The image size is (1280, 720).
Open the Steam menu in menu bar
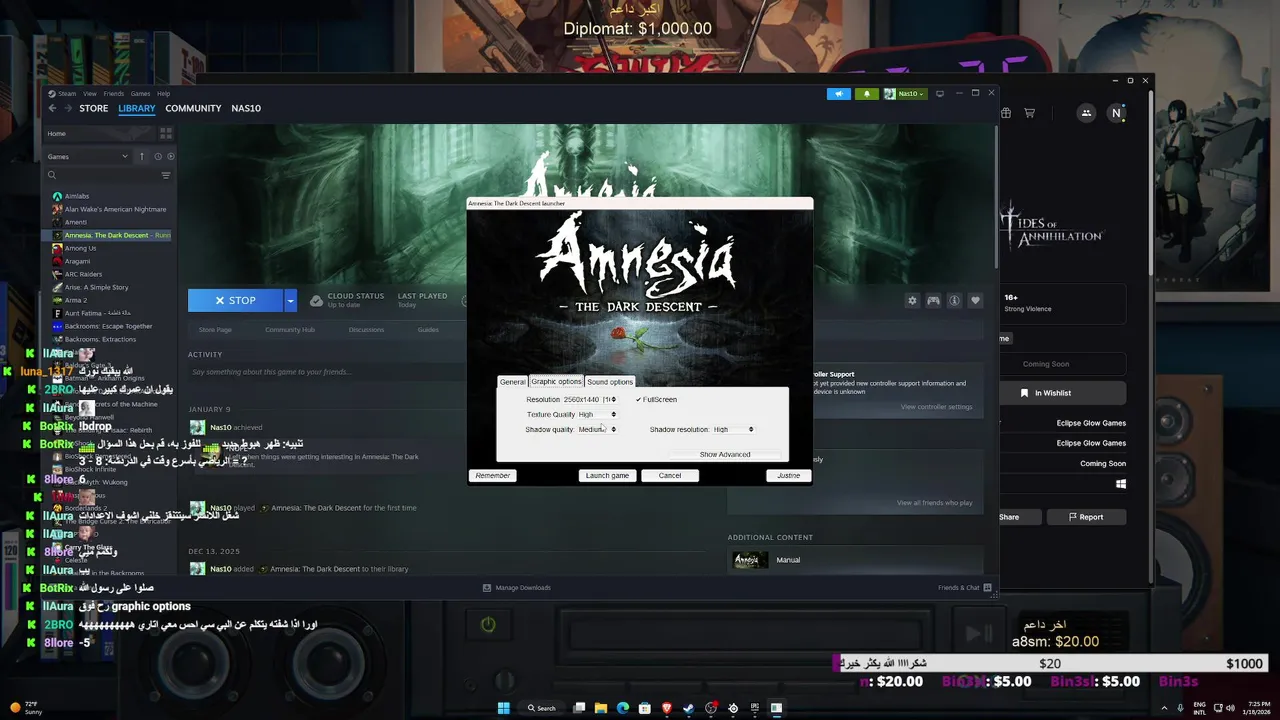(x=67, y=93)
